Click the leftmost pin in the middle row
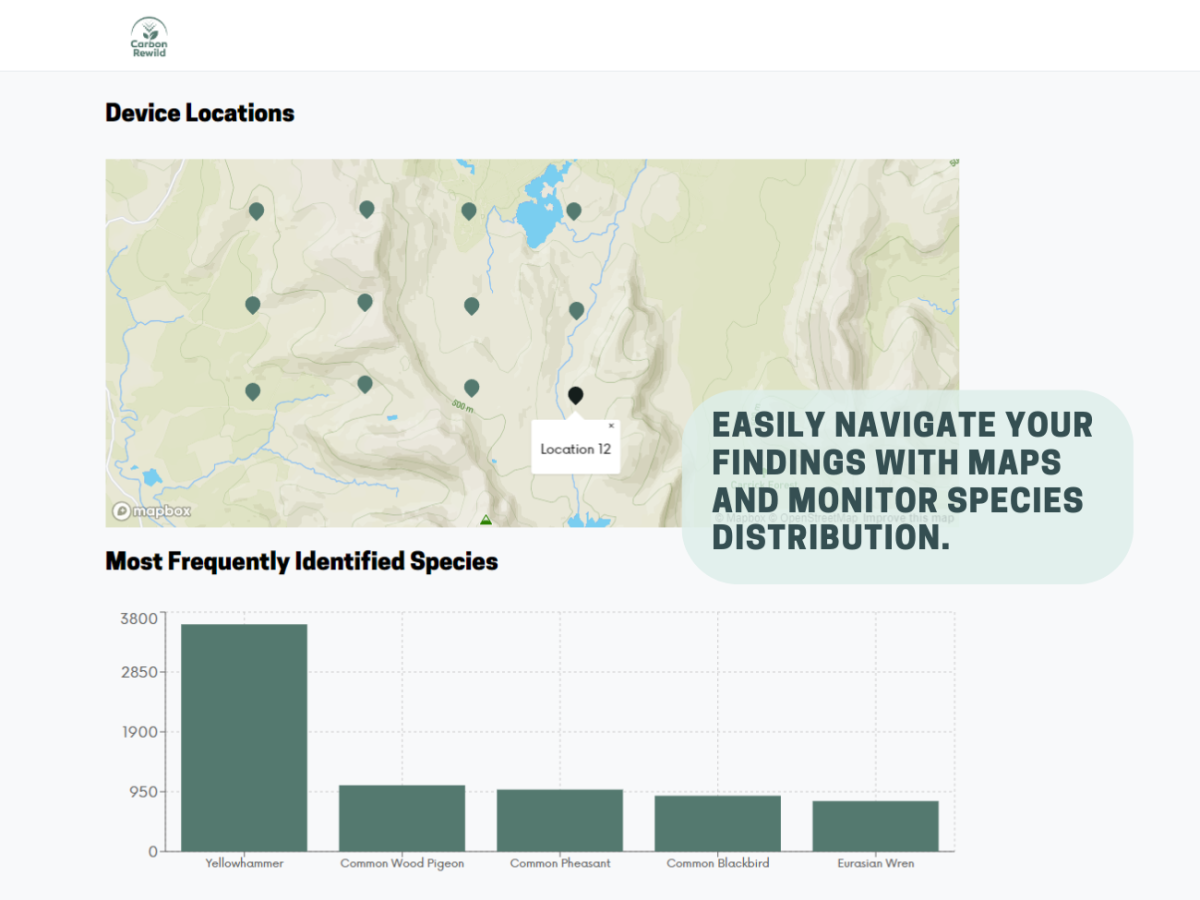Image resolution: width=1200 pixels, height=900 pixels. pyautogui.click(x=252, y=303)
